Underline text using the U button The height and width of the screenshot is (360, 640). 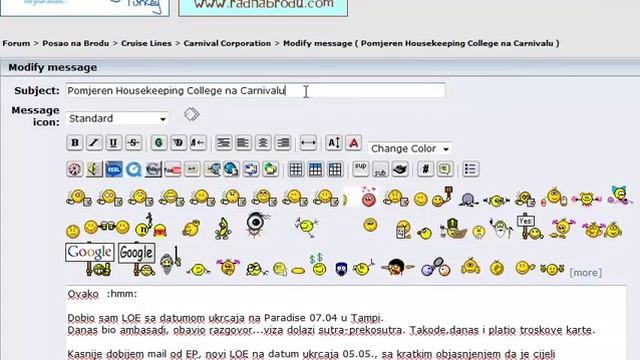click(x=113, y=143)
